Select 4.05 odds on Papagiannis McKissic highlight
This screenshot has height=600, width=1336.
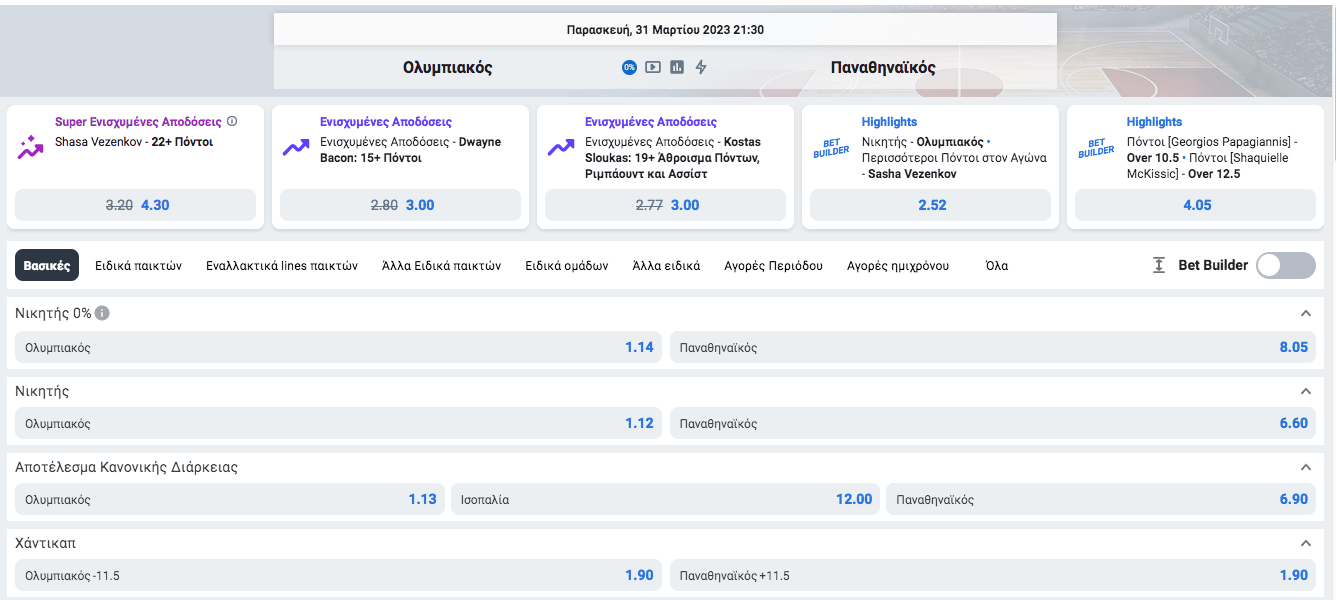coord(1195,205)
